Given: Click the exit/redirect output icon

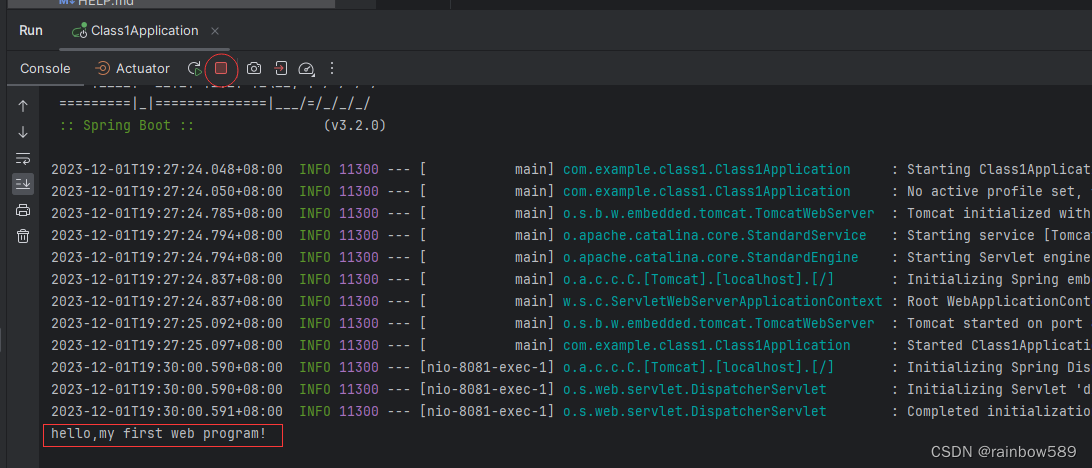Looking at the screenshot, I should (x=280, y=68).
